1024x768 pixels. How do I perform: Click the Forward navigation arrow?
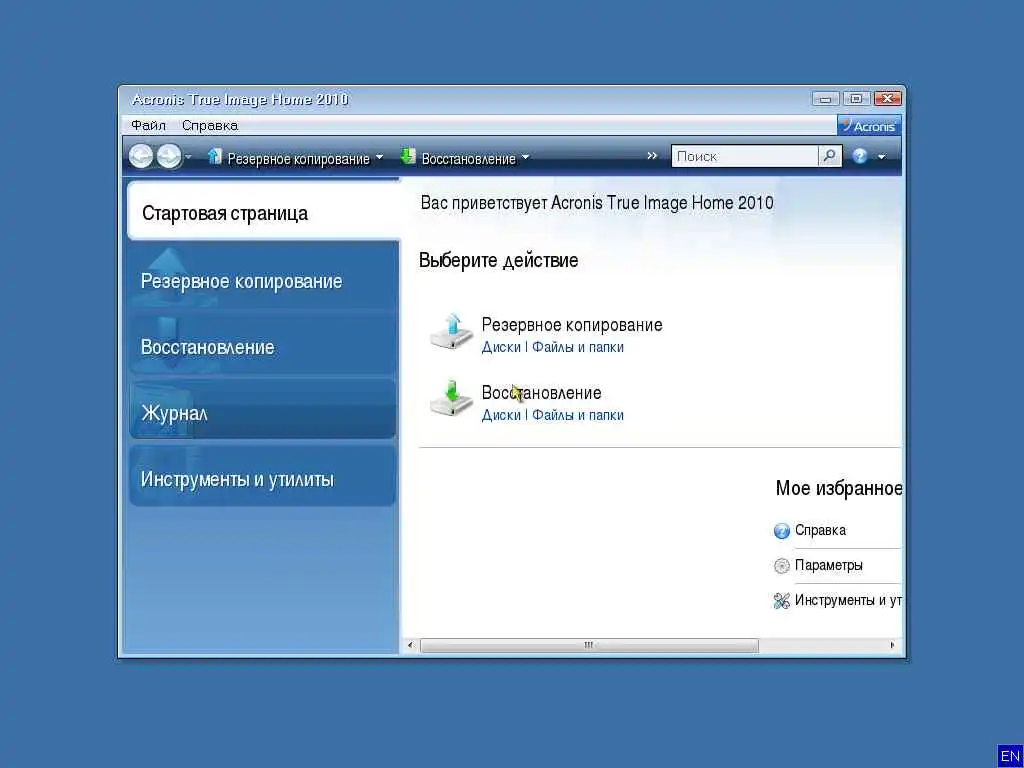(168, 156)
